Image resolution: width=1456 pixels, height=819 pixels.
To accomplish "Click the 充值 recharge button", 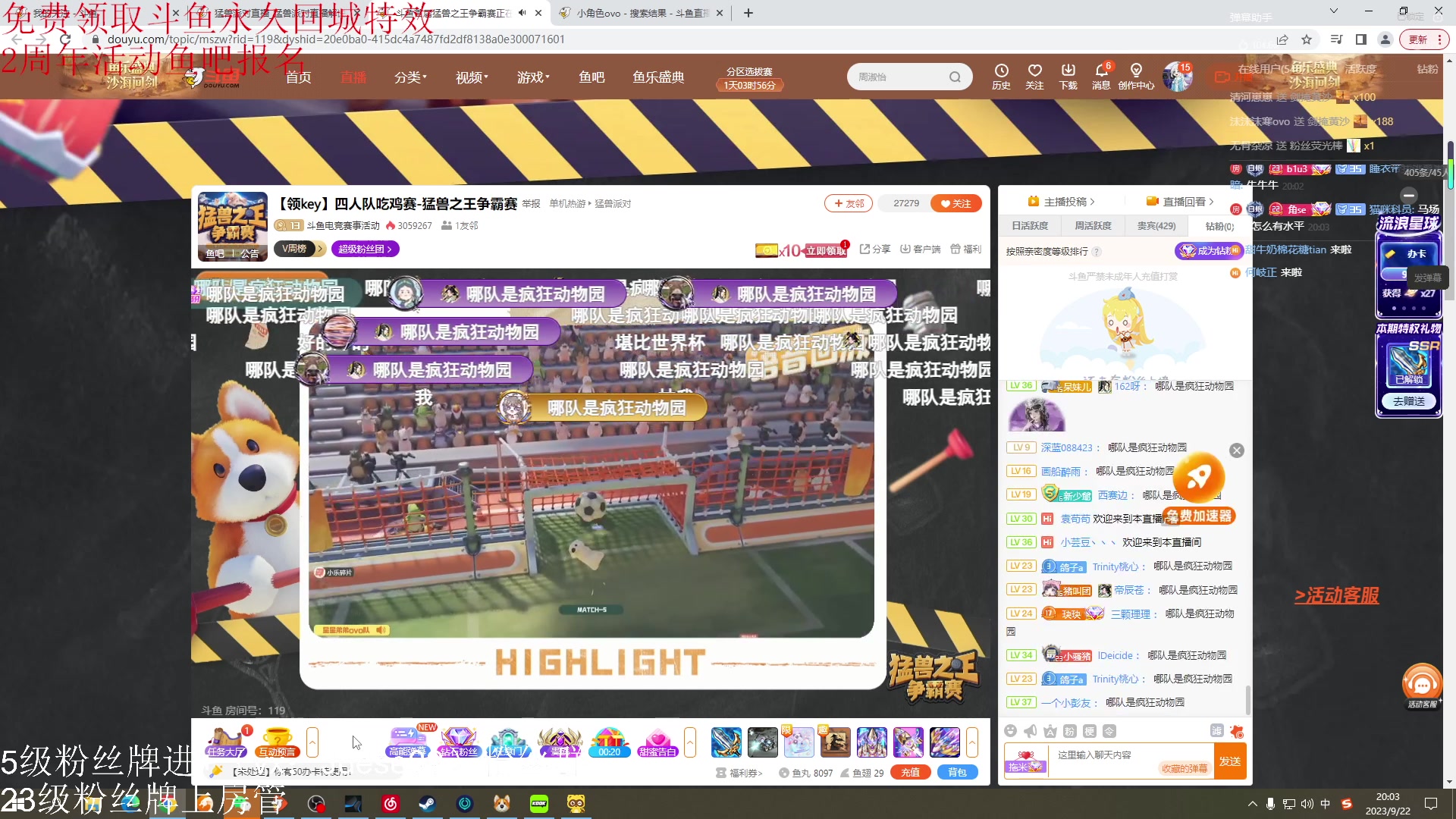I will coord(910,772).
